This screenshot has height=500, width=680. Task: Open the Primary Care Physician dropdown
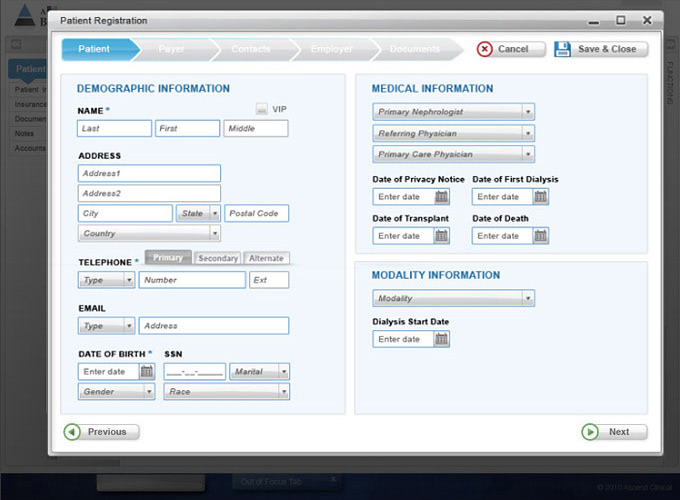point(454,154)
